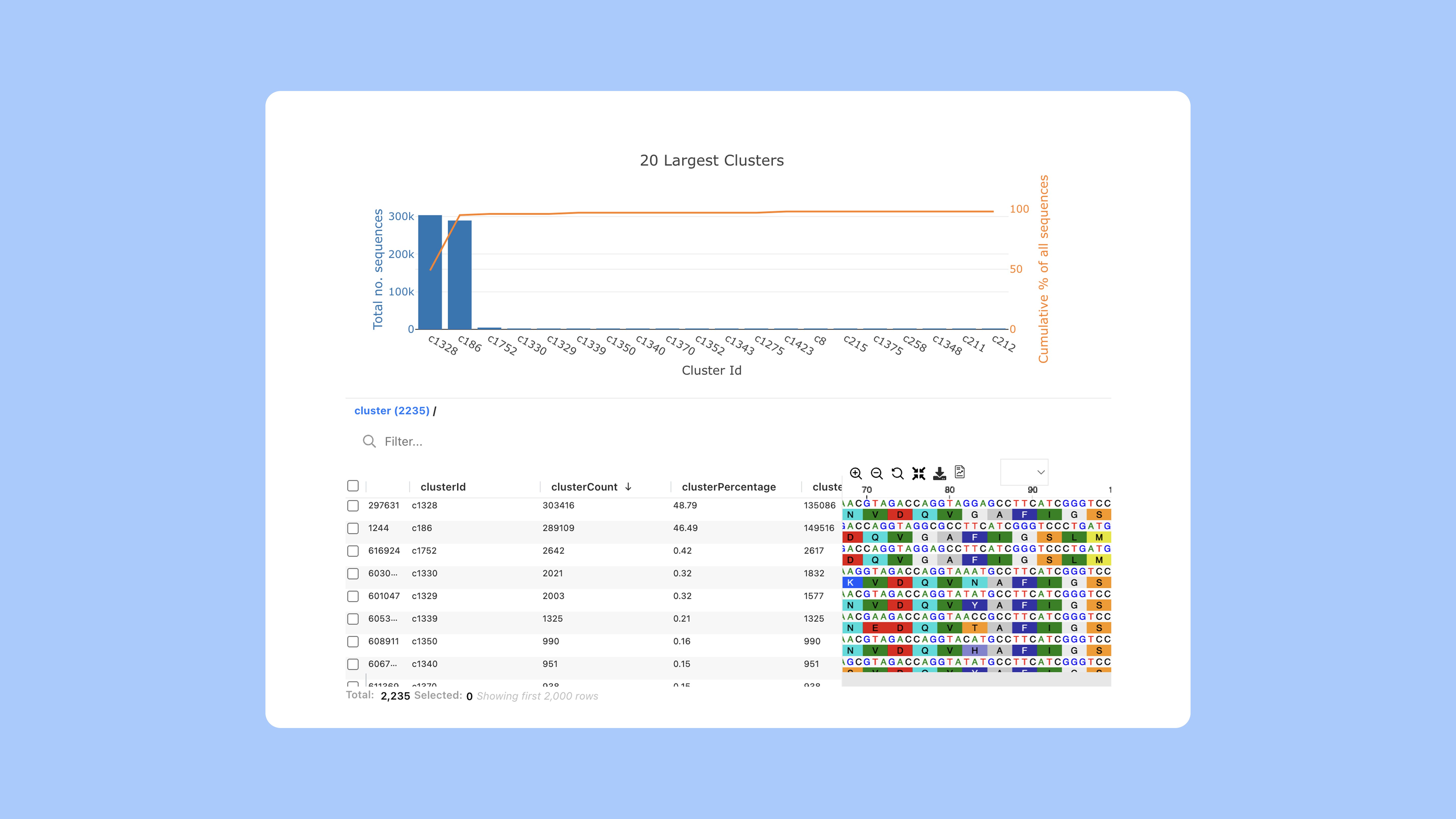Screen dimensions: 1456x819
Task: Click the c1275 x-axis label
Action: coord(770,345)
